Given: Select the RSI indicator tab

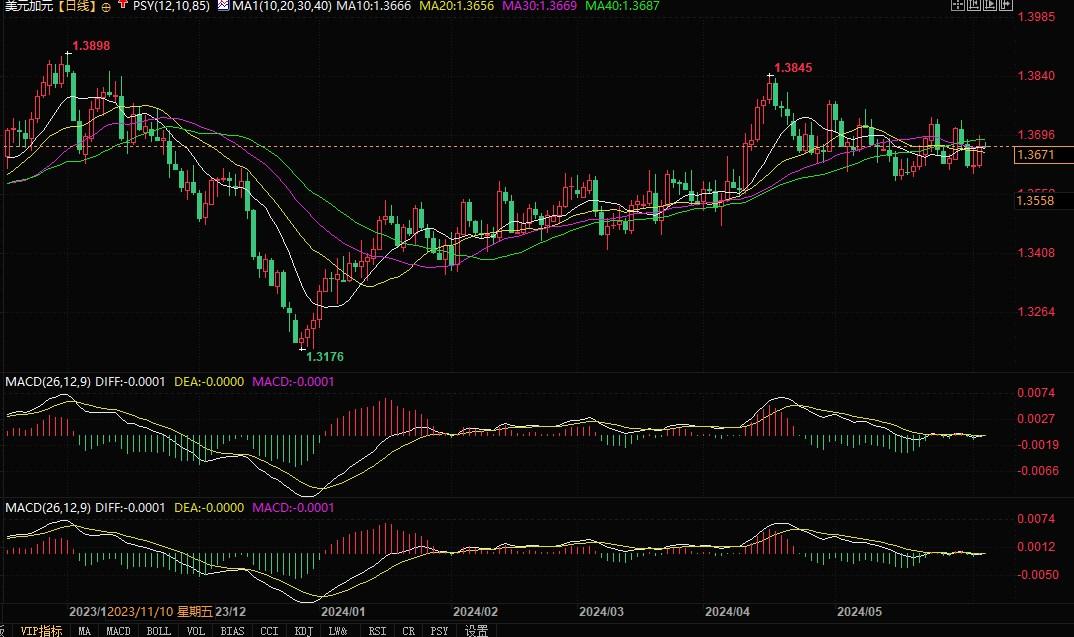Looking at the screenshot, I should click(x=377, y=630).
